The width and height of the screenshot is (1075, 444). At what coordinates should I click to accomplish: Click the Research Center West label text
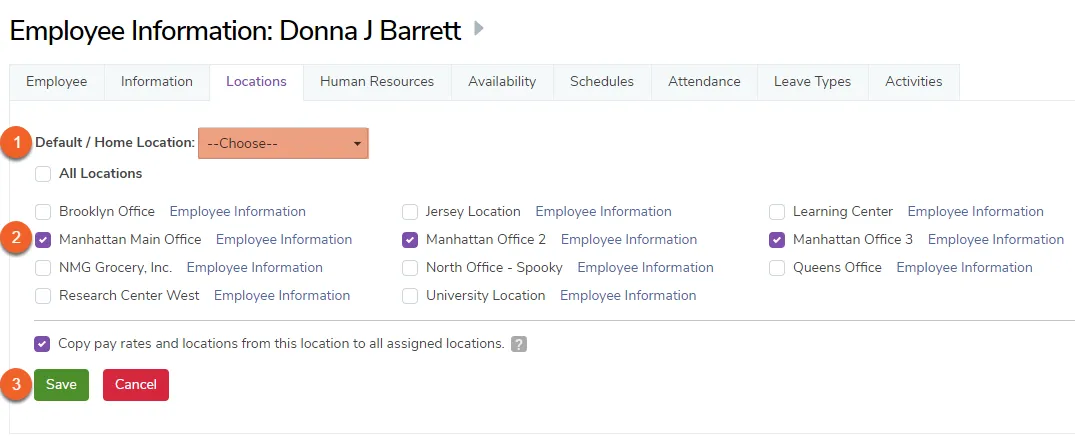coord(129,296)
